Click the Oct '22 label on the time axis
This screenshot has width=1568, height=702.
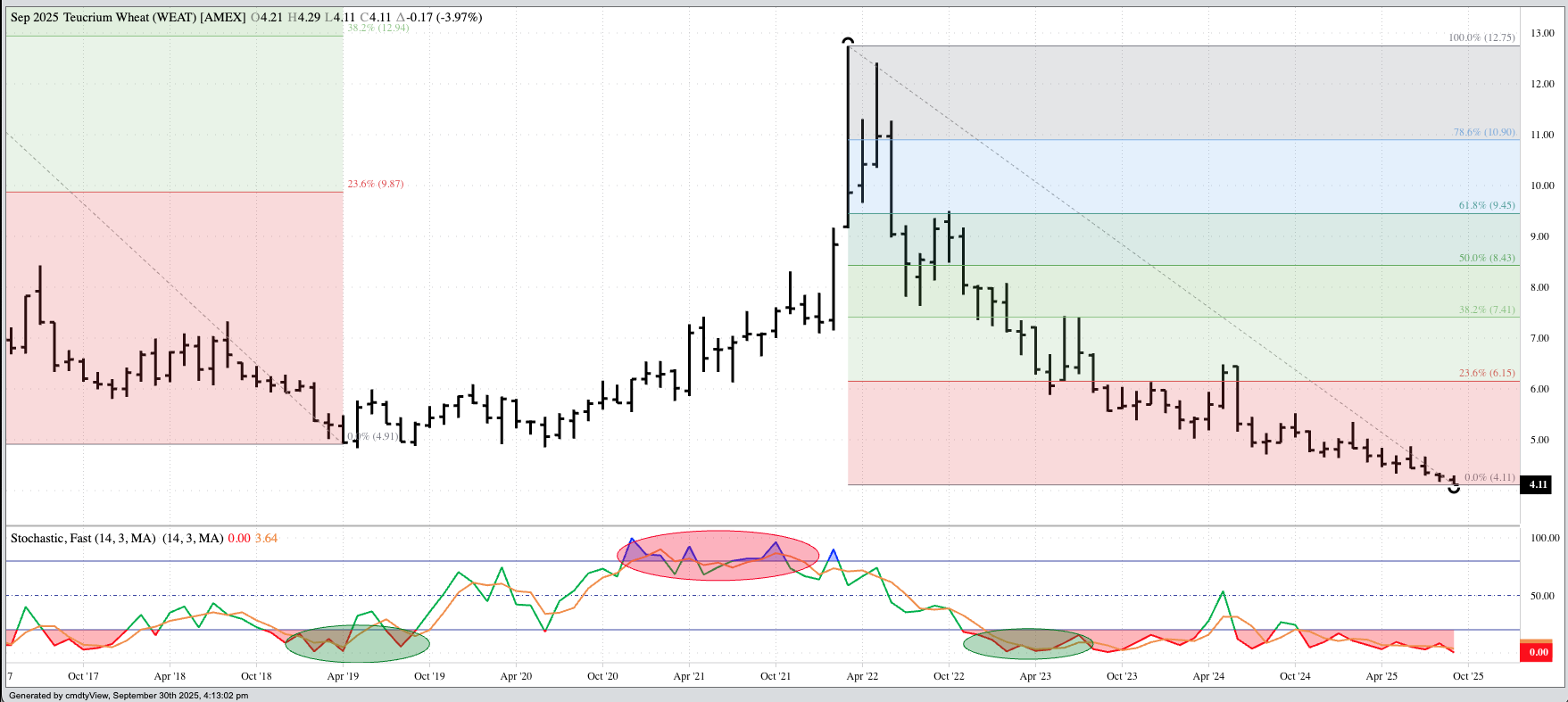(949, 676)
